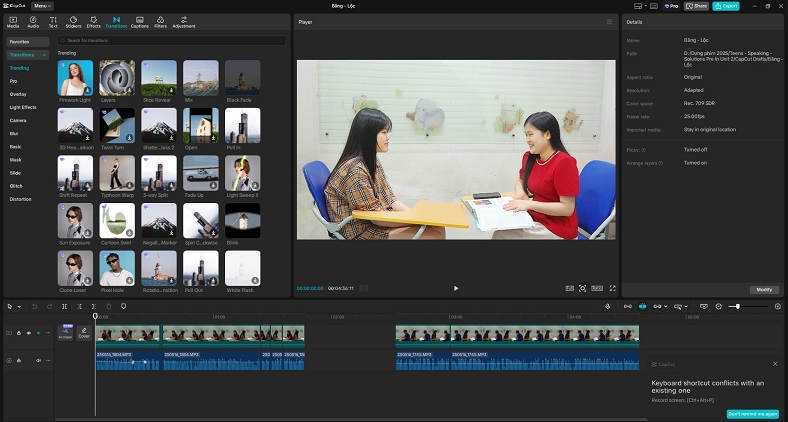Open the shortcuts keyboard icon in the title bar

[654, 6]
